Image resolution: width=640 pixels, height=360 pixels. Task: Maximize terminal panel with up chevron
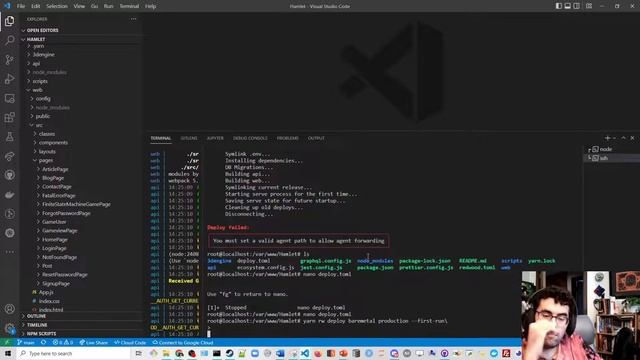coord(623,138)
